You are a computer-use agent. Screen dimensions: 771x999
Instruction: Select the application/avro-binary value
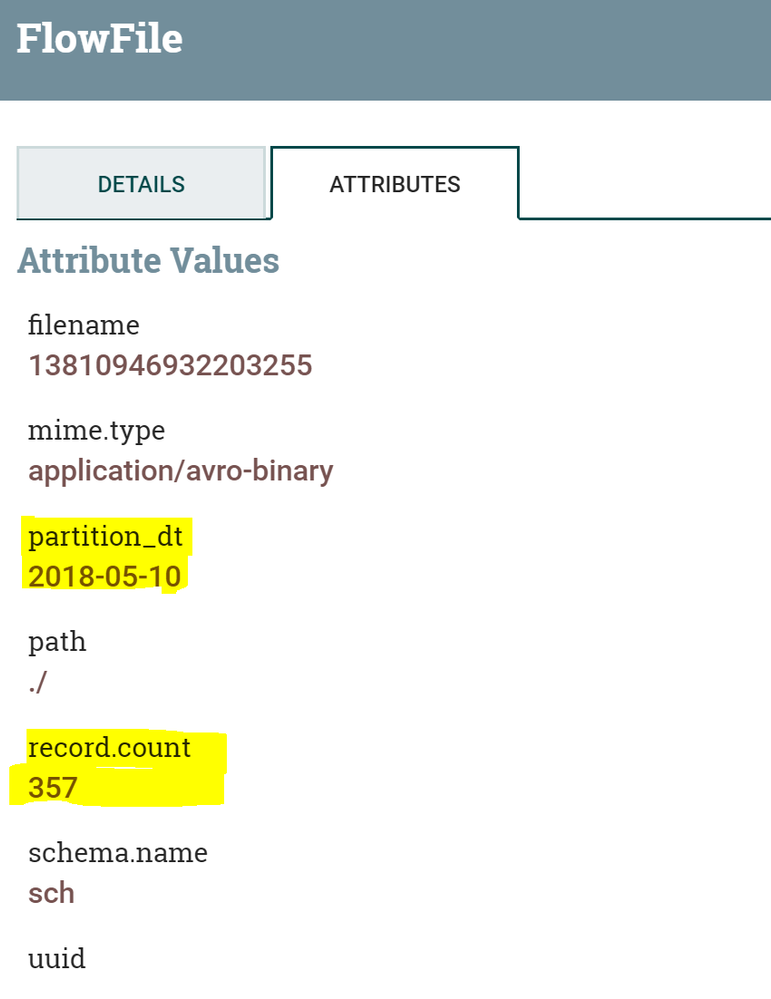[181, 470]
